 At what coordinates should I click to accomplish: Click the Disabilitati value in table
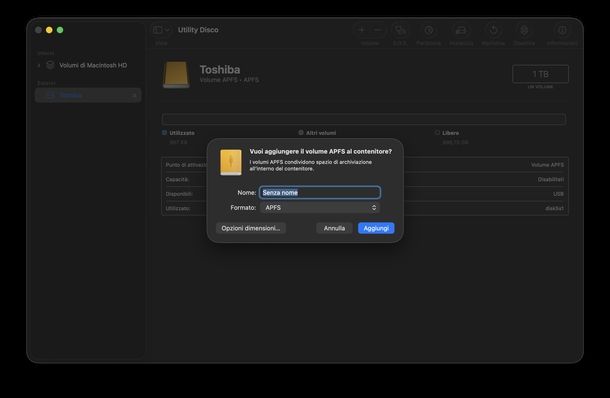(x=551, y=179)
